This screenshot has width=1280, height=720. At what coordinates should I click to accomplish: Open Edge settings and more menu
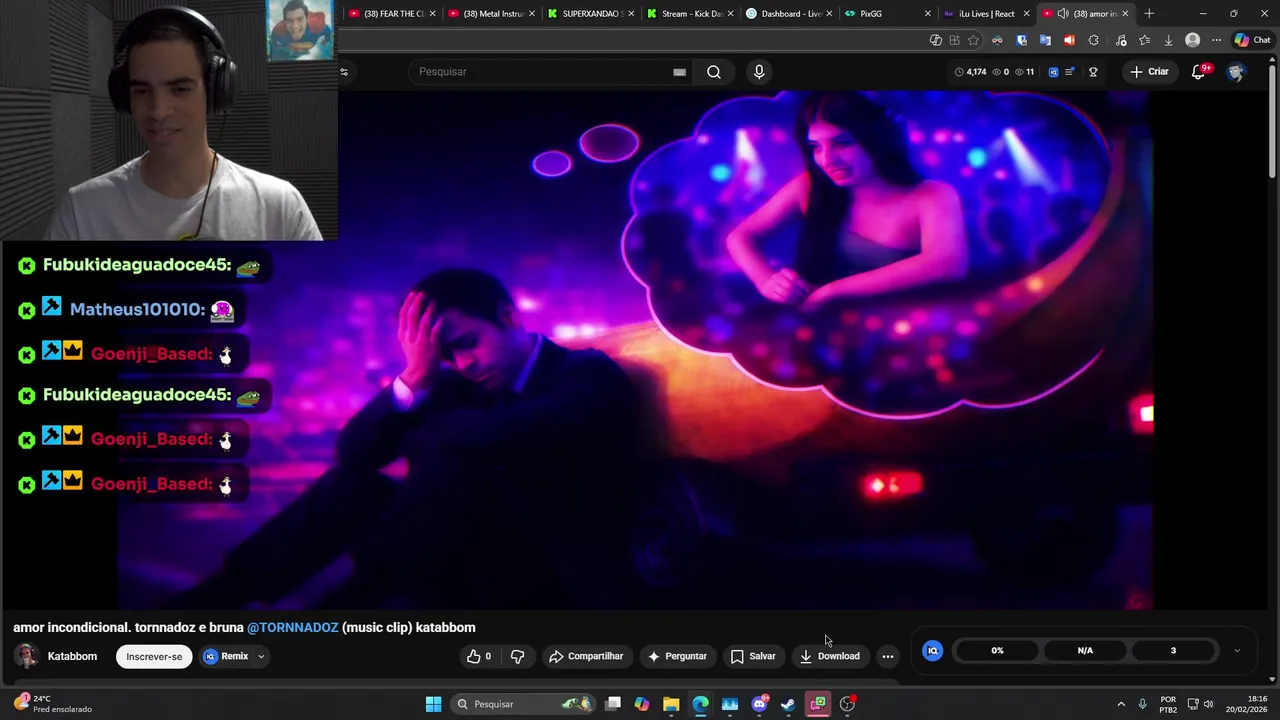click(x=1216, y=40)
